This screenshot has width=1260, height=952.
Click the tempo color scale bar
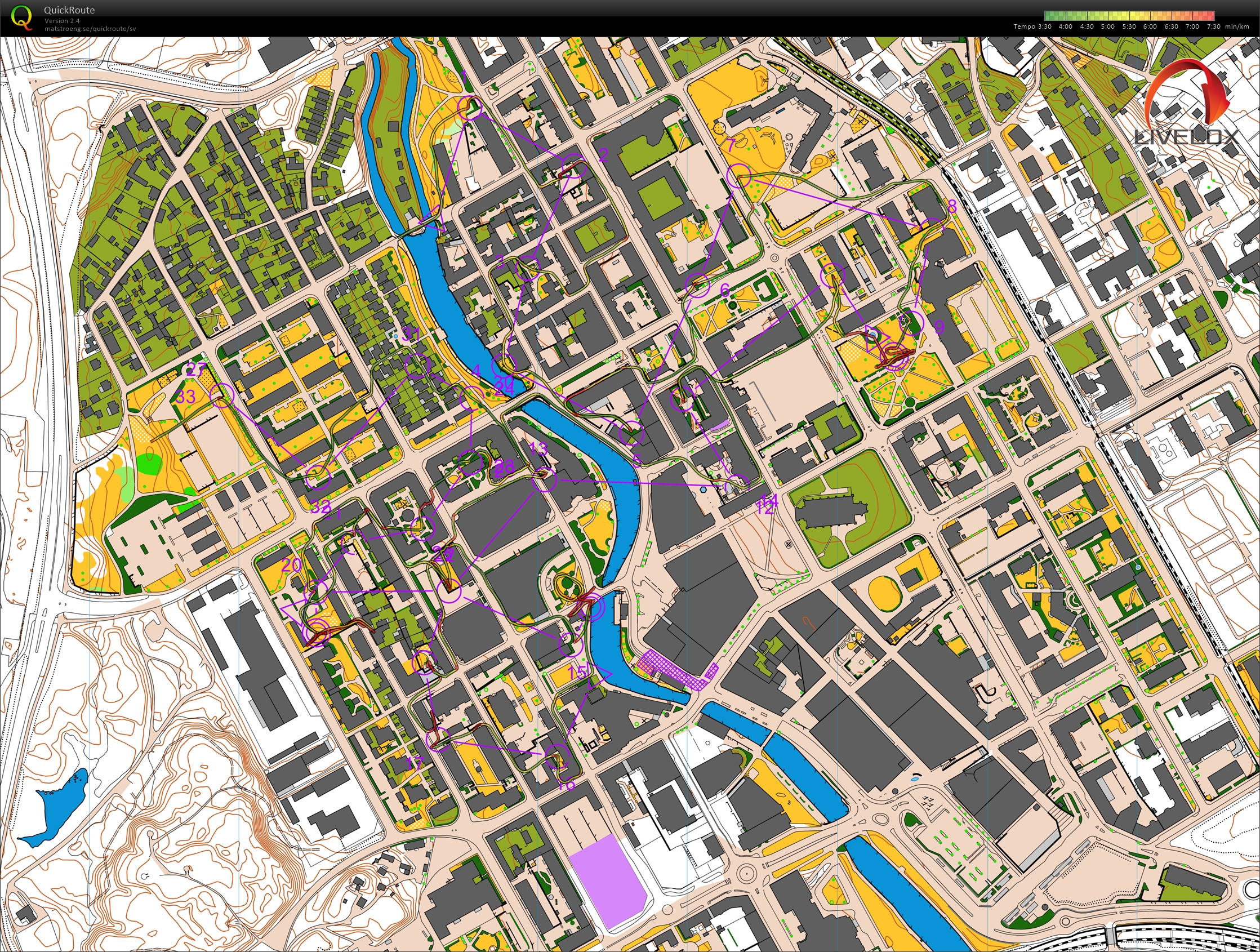click(x=1129, y=15)
